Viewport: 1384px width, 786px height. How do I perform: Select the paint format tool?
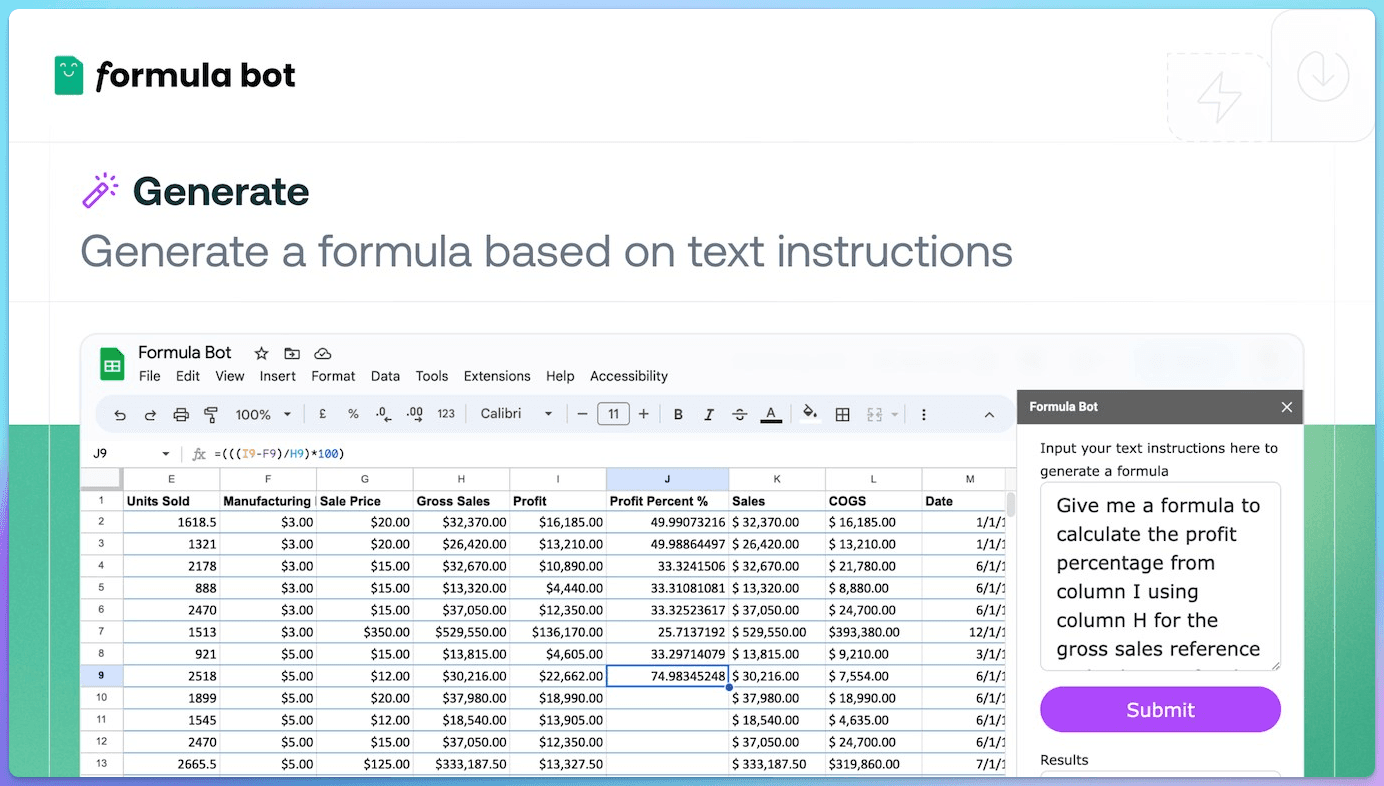point(211,414)
